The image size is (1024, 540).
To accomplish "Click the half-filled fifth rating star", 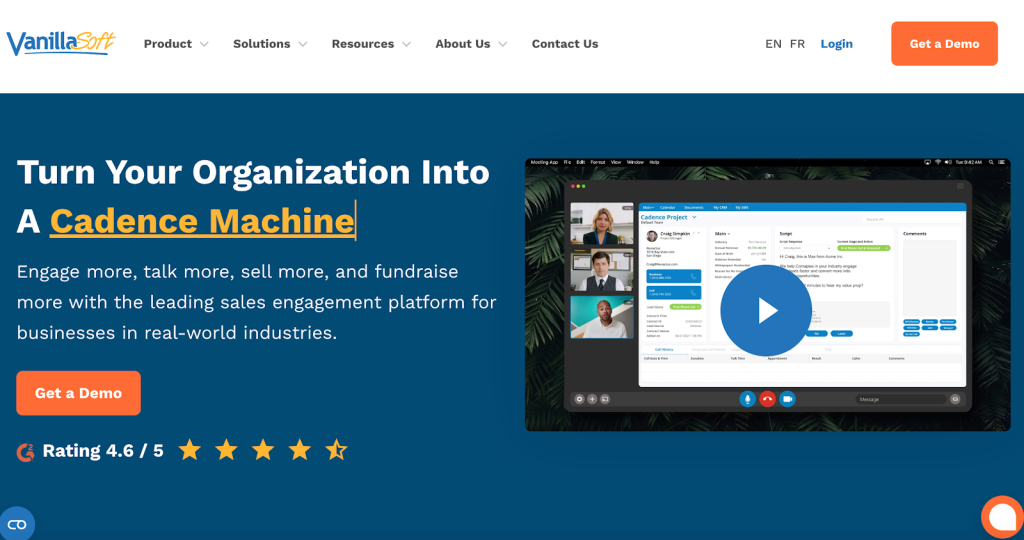I will tap(337, 450).
